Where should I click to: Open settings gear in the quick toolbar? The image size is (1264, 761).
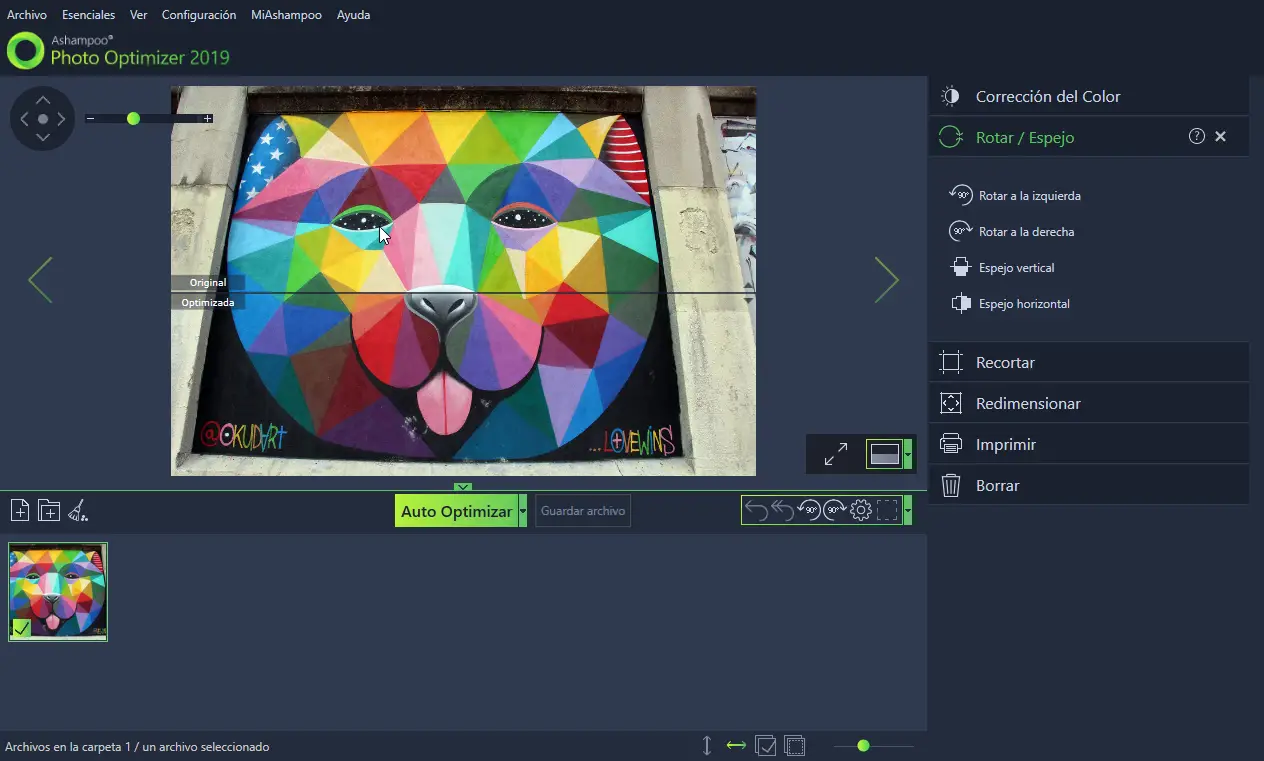coord(861,511)
